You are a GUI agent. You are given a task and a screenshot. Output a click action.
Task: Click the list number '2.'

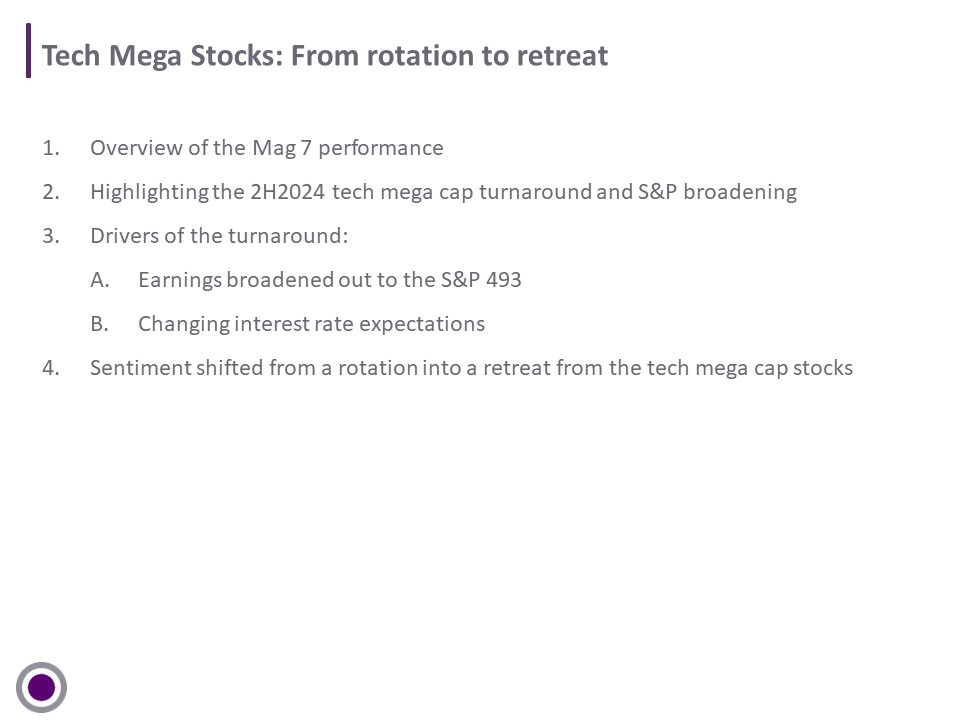coord(51,192)
